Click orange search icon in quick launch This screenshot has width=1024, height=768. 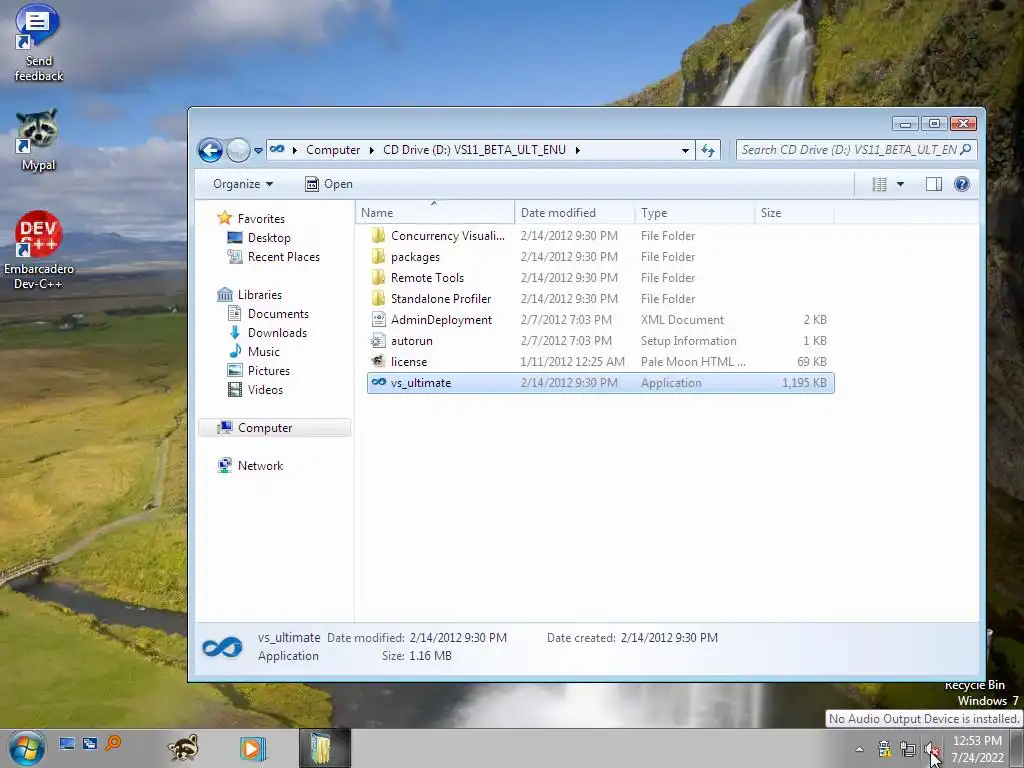tap(113, 743)
